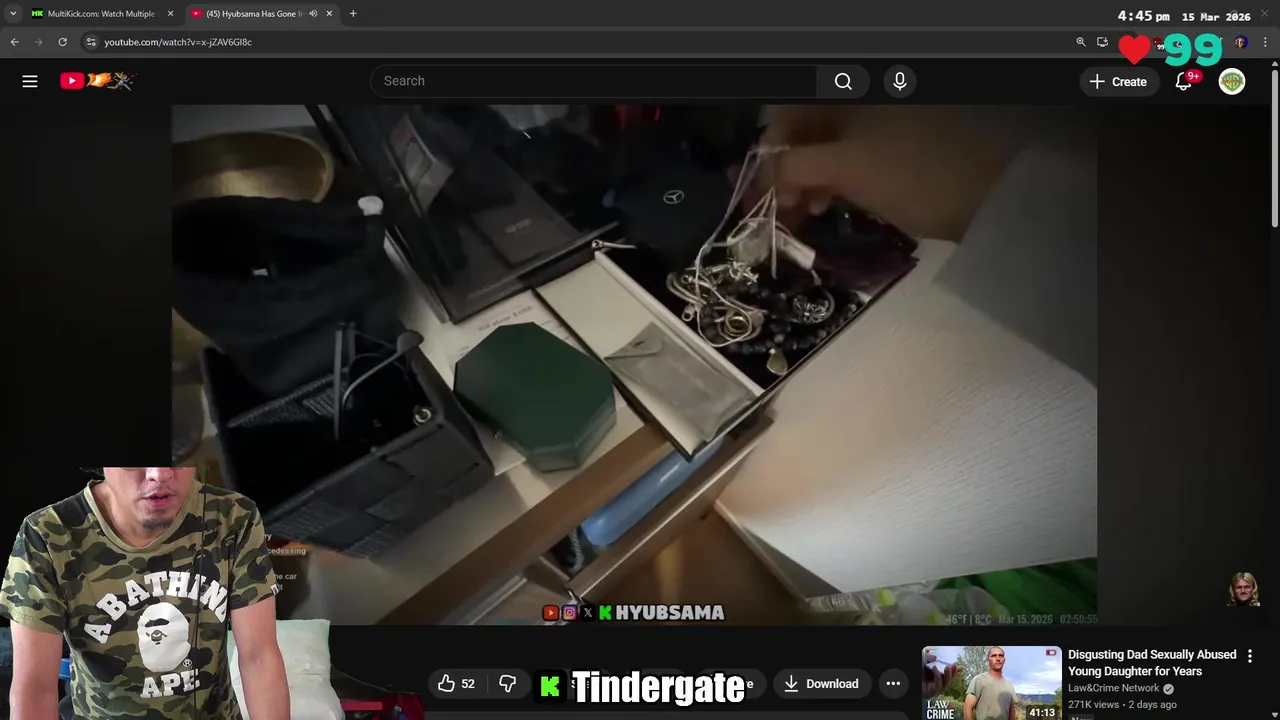
Task: Open the YouTube hamburger guide menu
Action: tap(30, 81)
